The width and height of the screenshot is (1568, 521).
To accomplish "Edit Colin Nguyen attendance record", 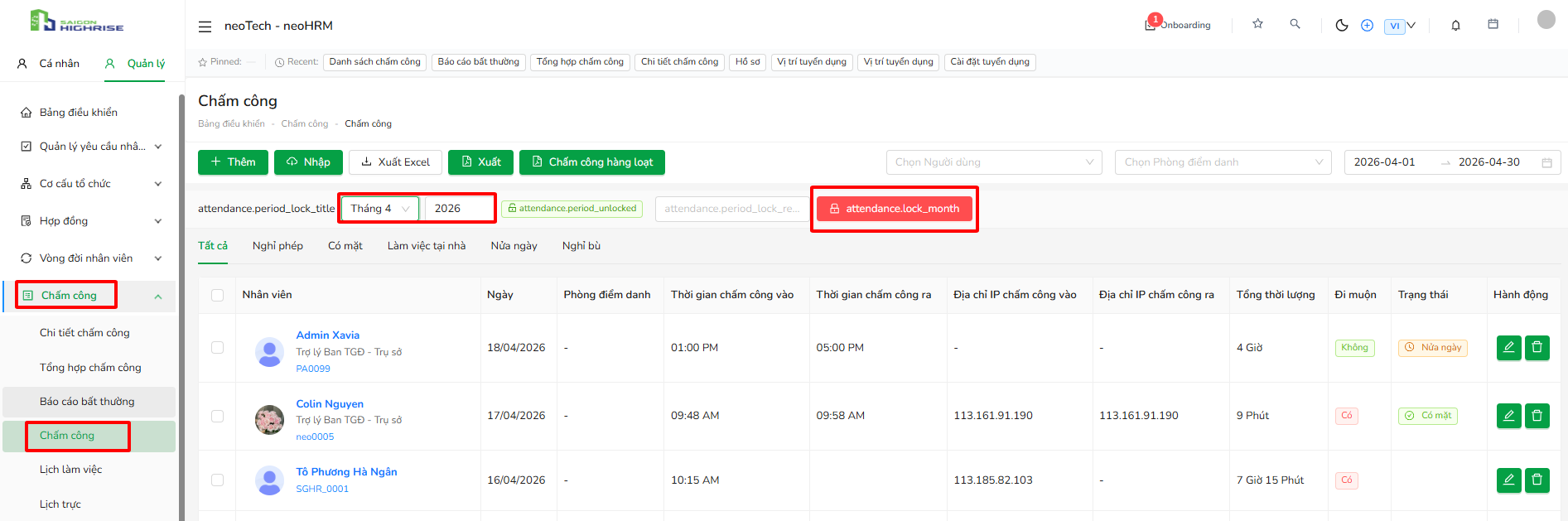I will [x=1508, y=416].
